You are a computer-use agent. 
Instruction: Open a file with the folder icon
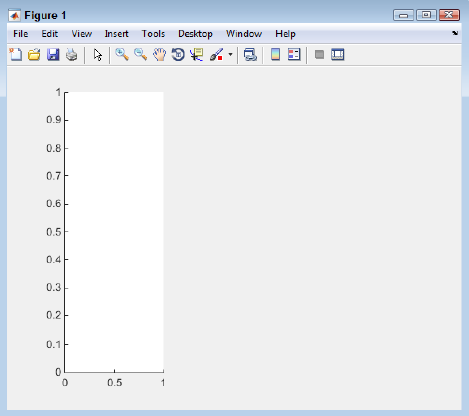[x=34, y=55]
